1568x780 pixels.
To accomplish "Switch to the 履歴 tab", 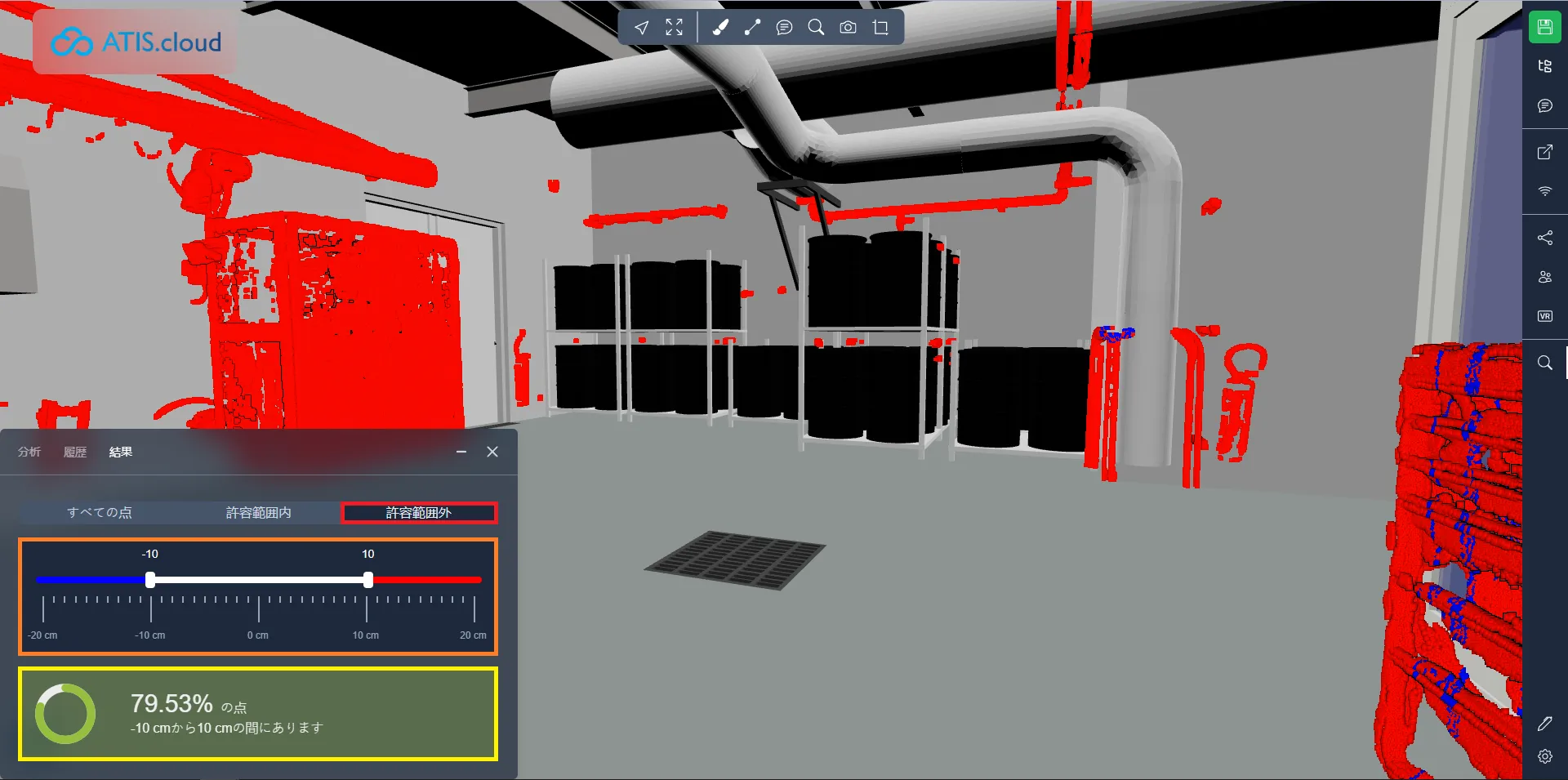I will tap(75, 452).
